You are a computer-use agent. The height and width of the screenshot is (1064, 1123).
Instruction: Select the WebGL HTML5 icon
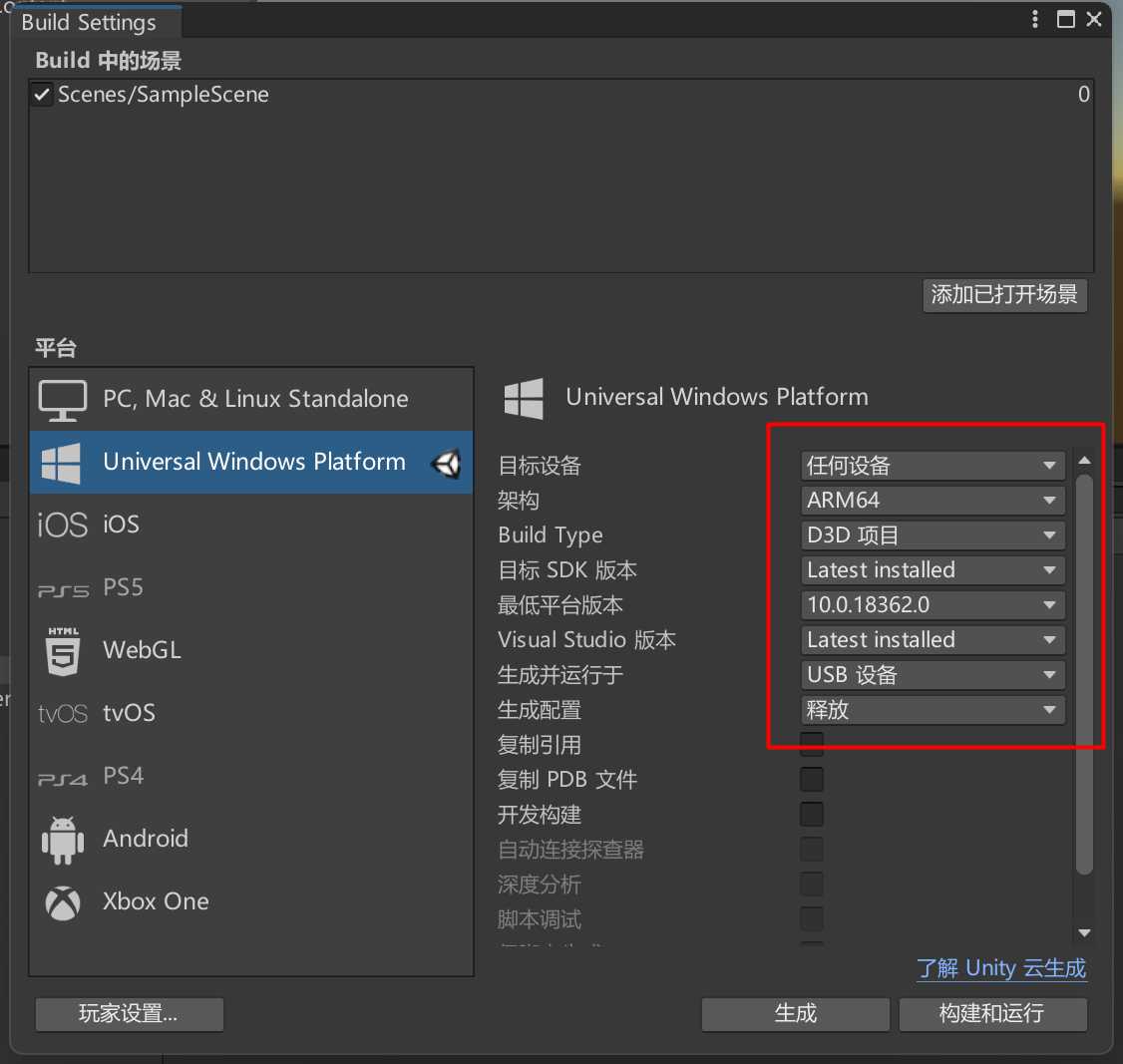coord(63,651)
